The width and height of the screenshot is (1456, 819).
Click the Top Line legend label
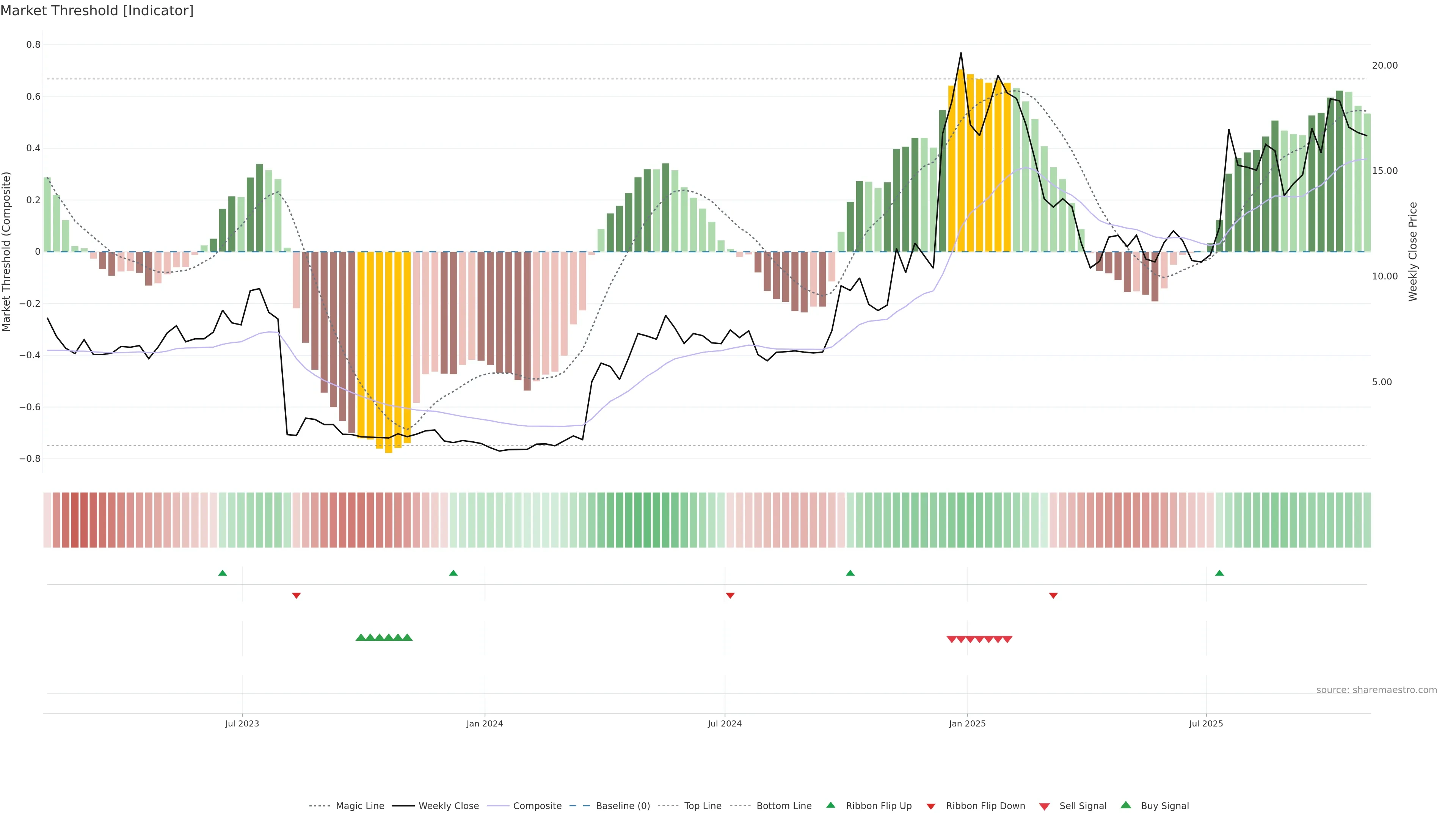[x=703, y=805]
